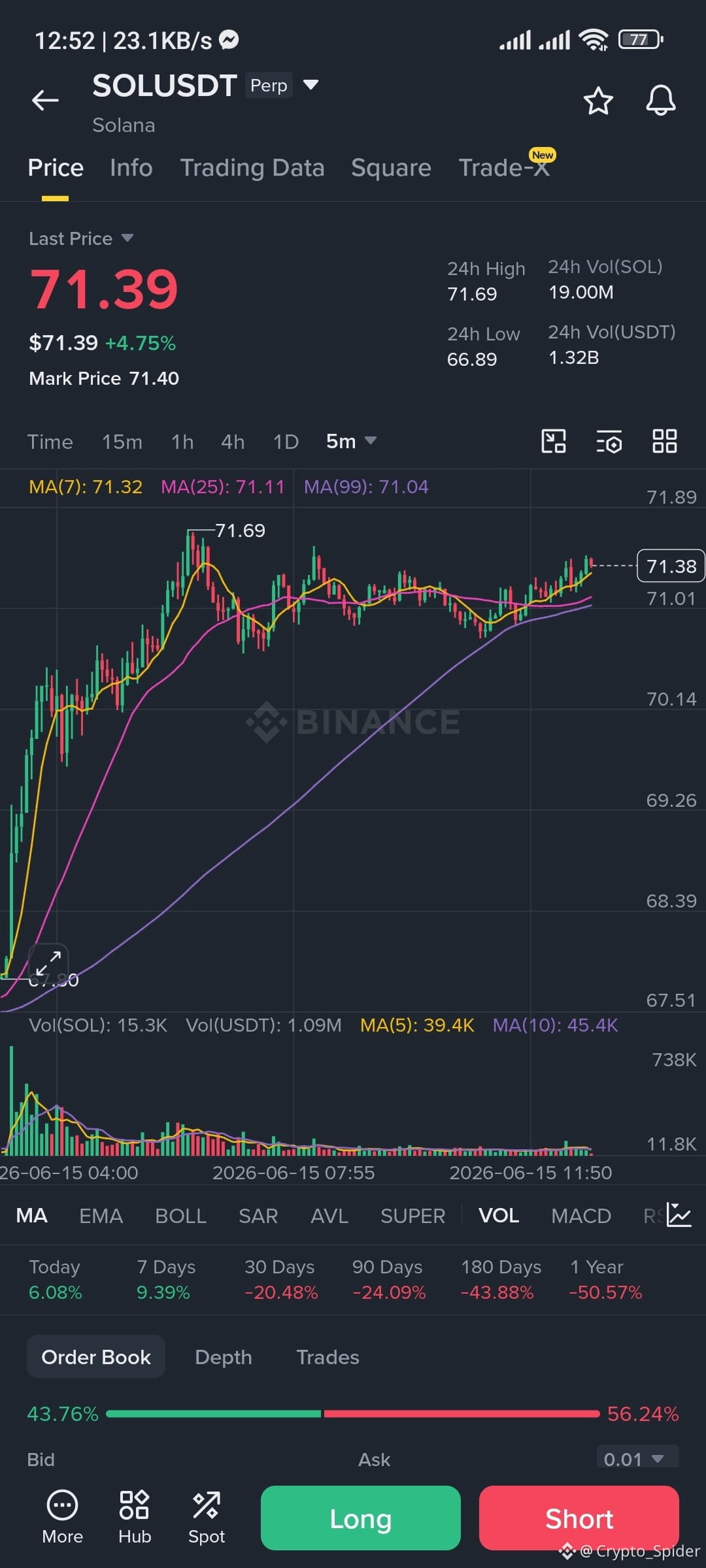Select the Trades tab

point(328,1357)
